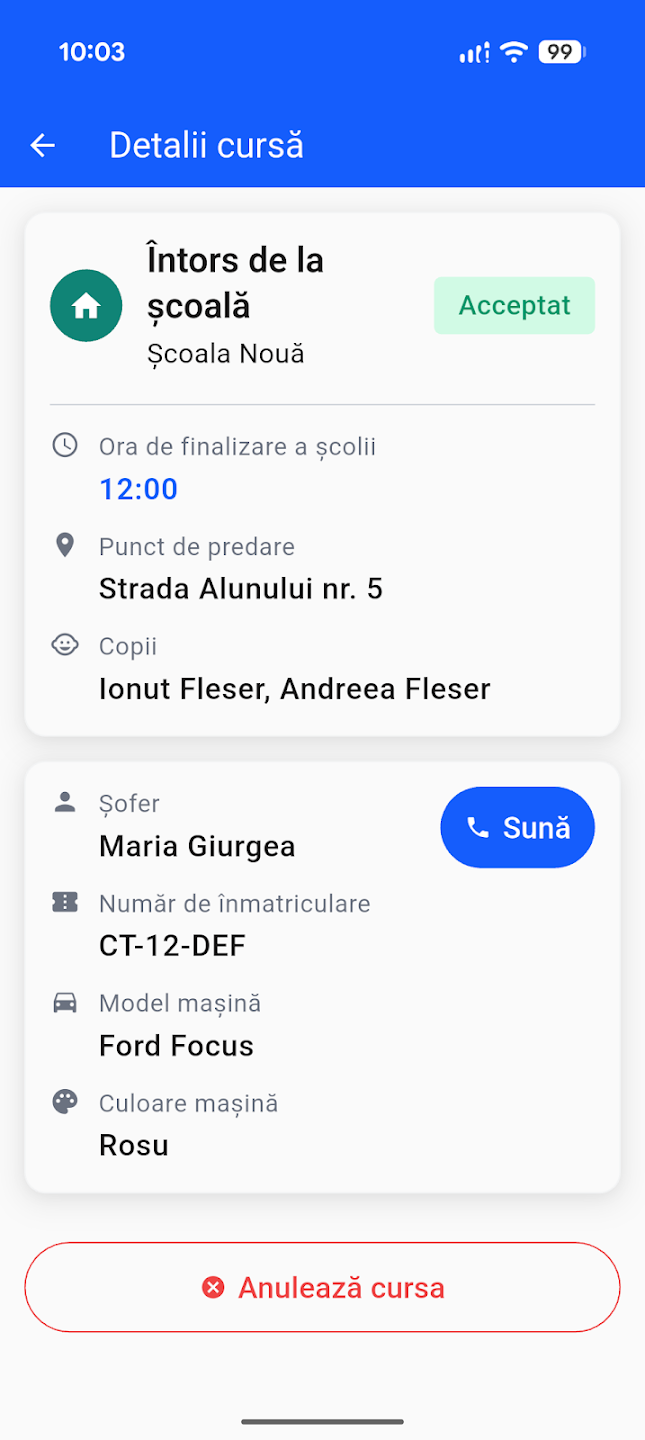Click the location pin icon

65,545
